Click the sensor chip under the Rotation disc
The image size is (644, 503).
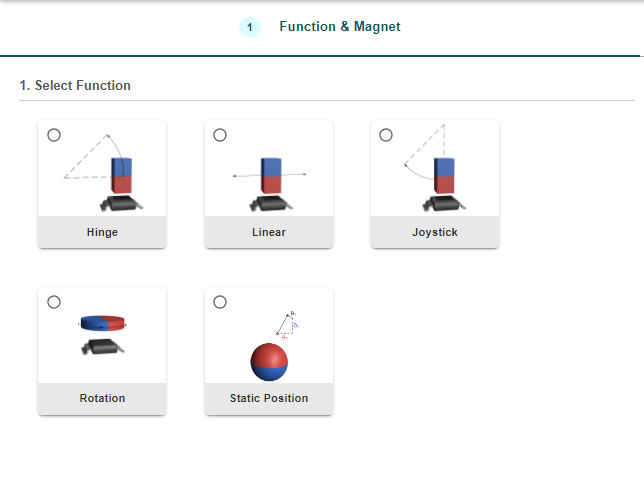[103, 347]
